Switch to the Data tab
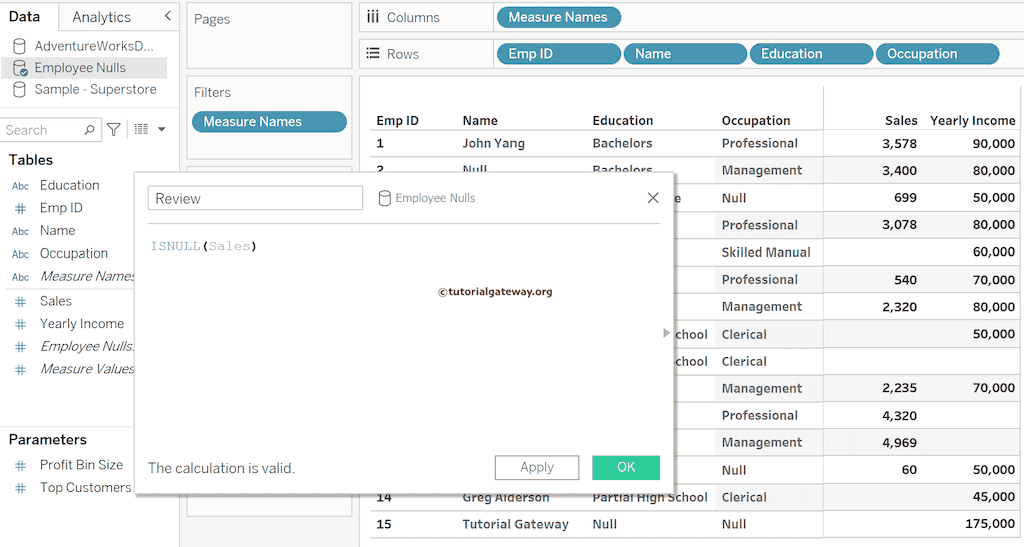Screen dimensions: 1024x547 [x=24, y=17]
